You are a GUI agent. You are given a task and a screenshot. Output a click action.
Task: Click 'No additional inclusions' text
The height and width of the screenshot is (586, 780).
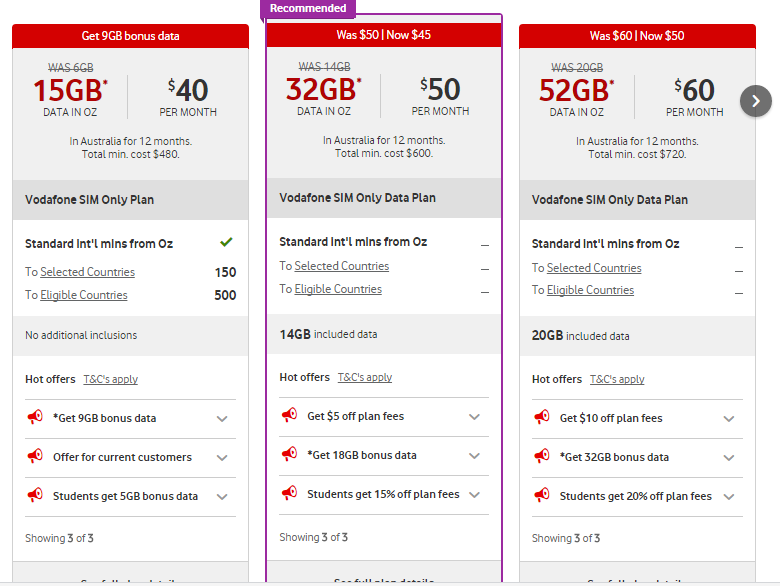coord(81,335)
